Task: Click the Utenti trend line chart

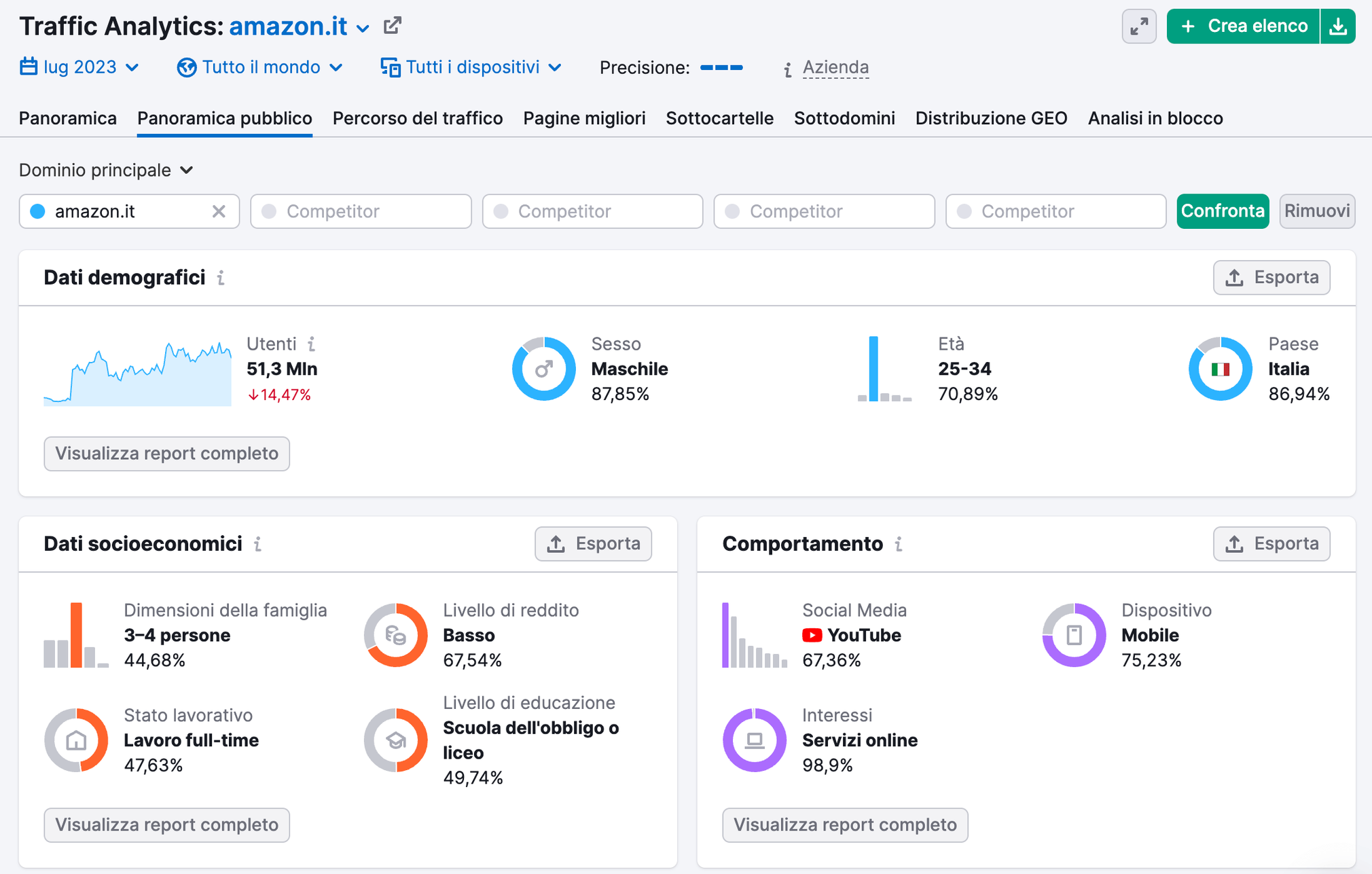Action: [x=137, y=372]
